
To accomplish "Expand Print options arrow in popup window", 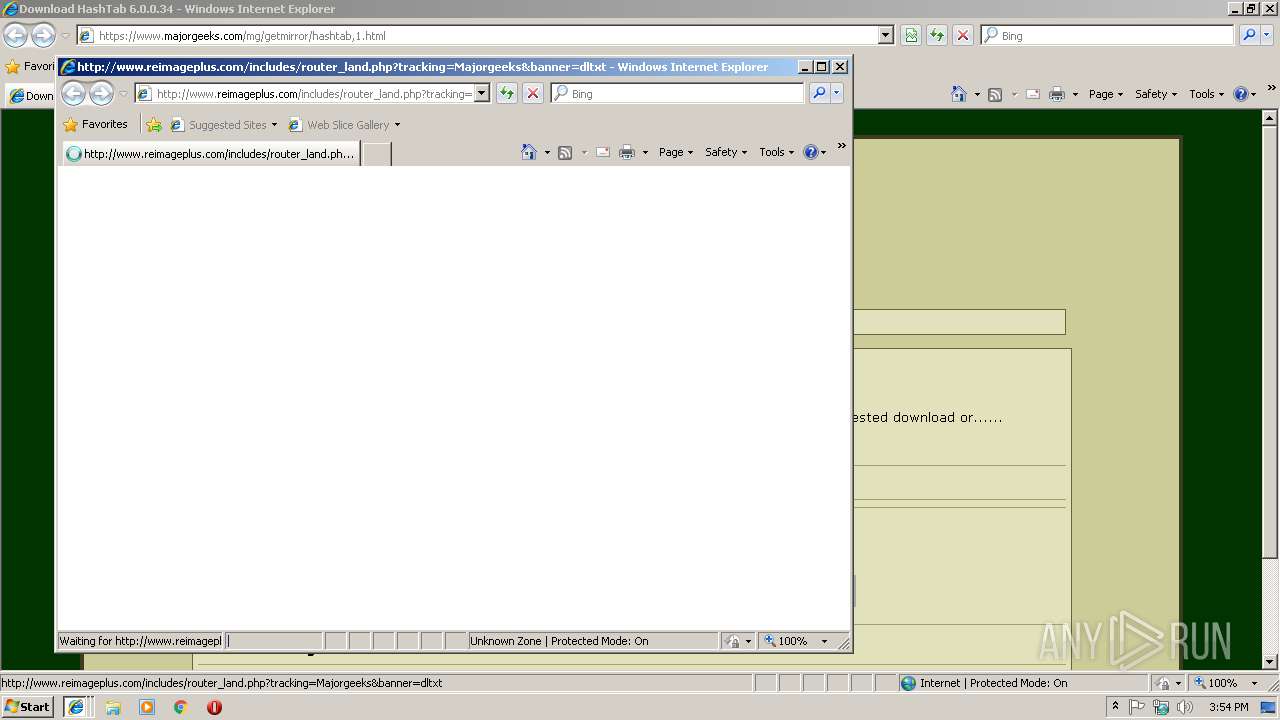I will coord(645,152).
